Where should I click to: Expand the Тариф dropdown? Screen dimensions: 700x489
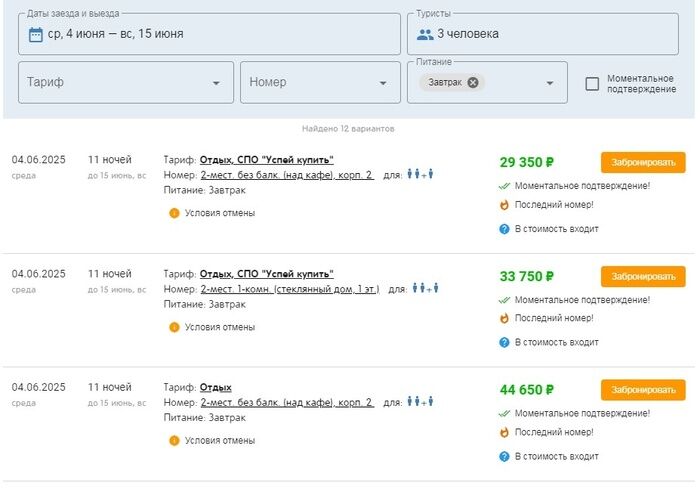(216, 83)
